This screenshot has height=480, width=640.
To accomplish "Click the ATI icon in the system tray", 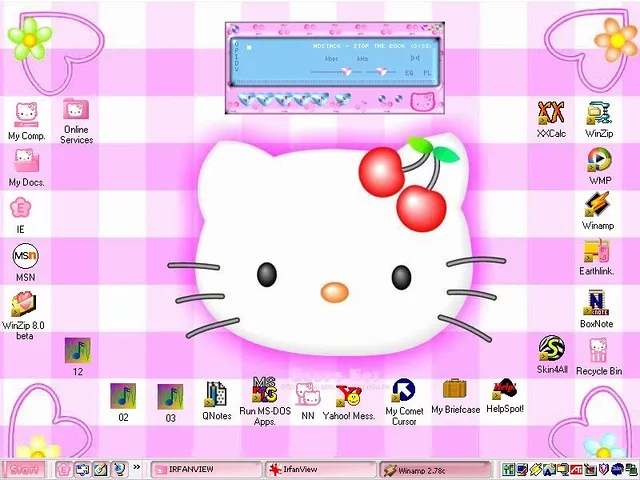I will pos(576,469).
